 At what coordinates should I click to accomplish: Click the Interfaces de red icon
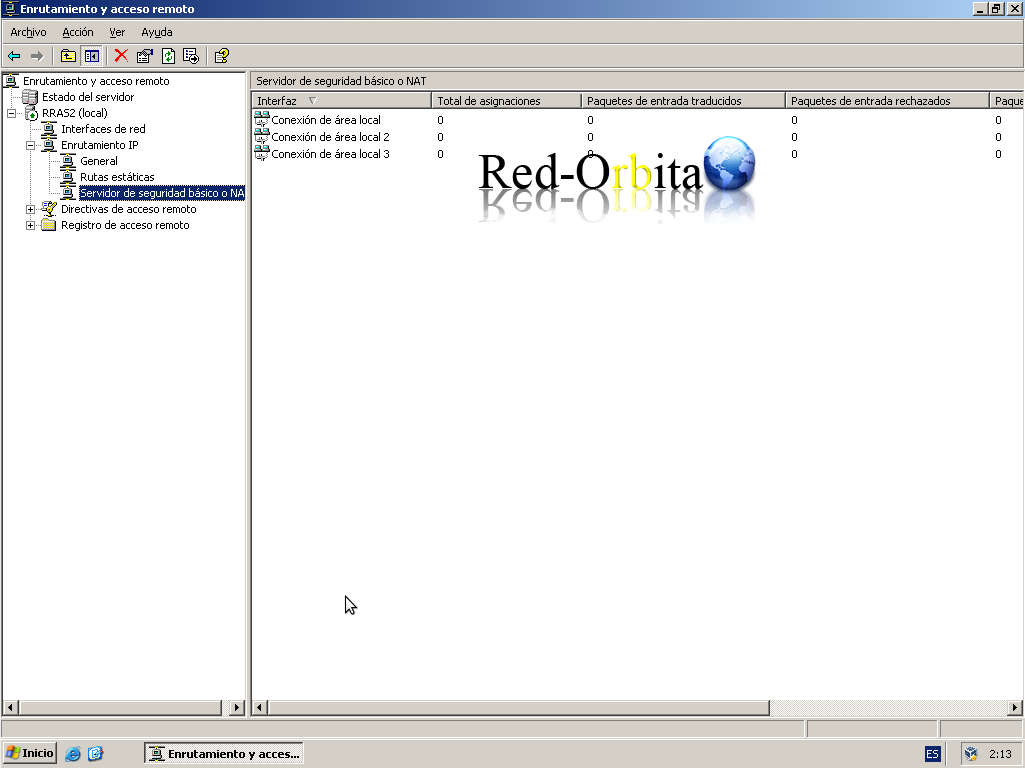pyautogui.click(x=49, y=129)
